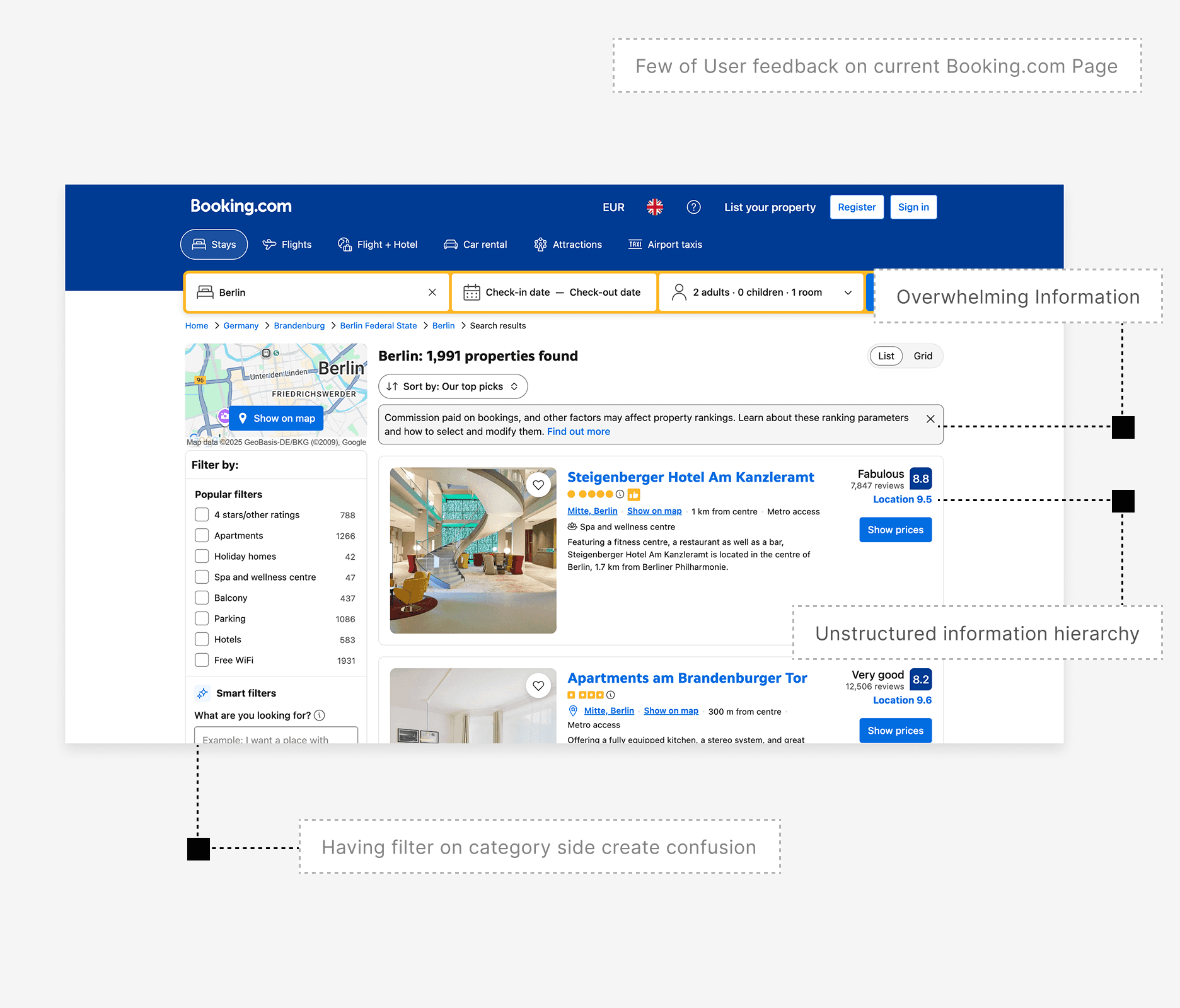Click Location 9.5 rating link

click(x=902, y=499)
